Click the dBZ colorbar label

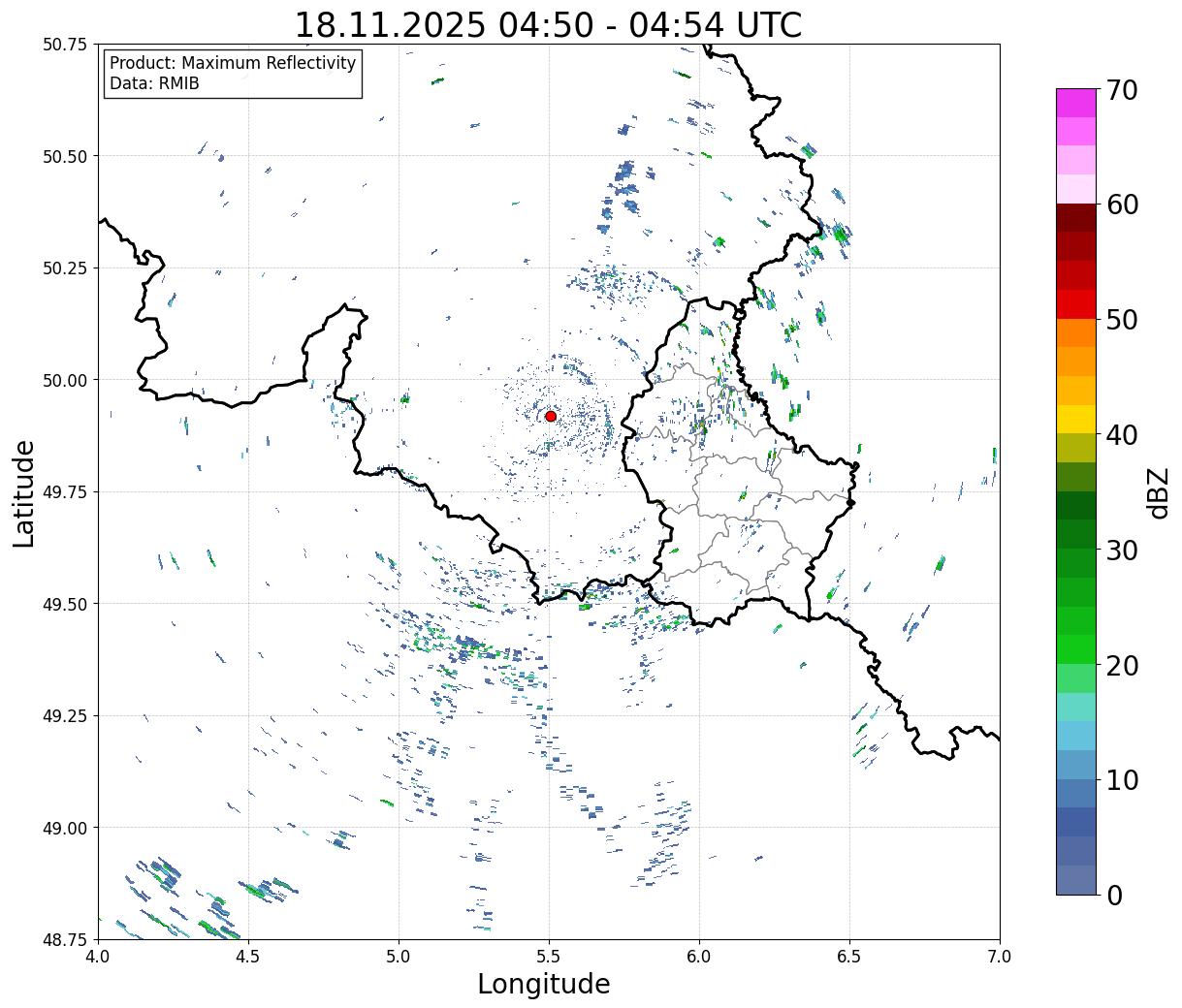pos(1158,492)
